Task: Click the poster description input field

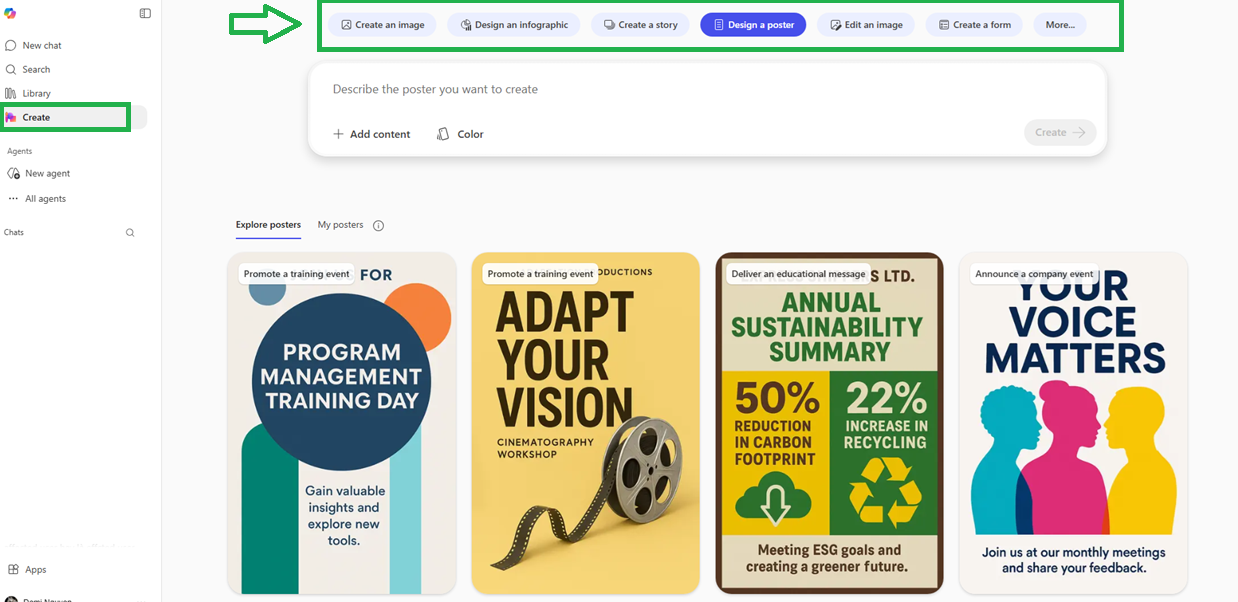Action: click(706, 89)
